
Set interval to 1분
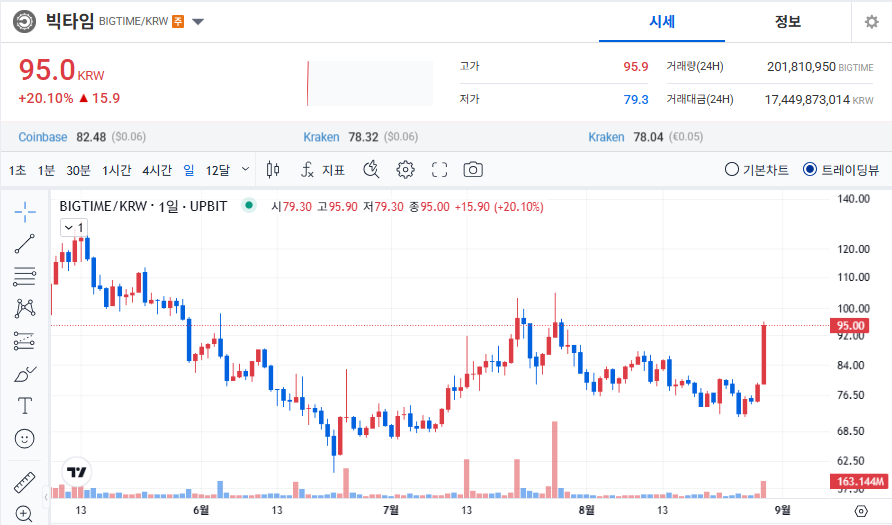coord(46,170)
